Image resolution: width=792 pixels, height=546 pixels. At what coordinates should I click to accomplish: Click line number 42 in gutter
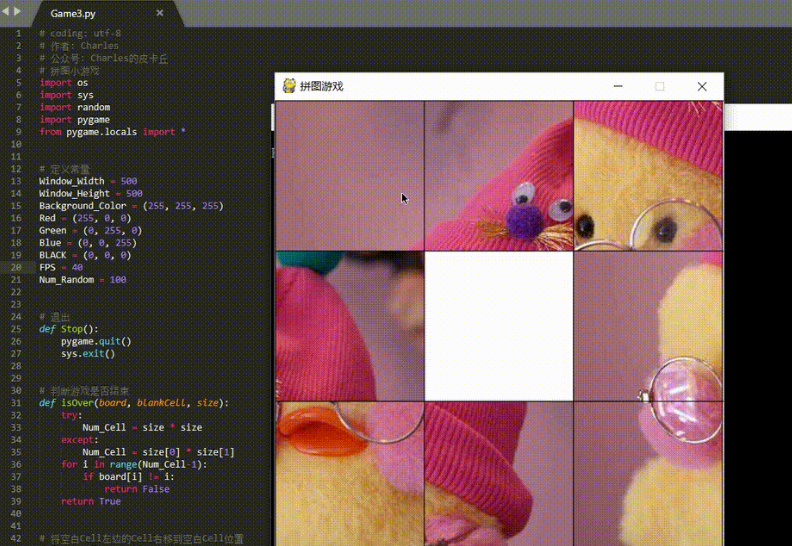click(x=16, y=538)
